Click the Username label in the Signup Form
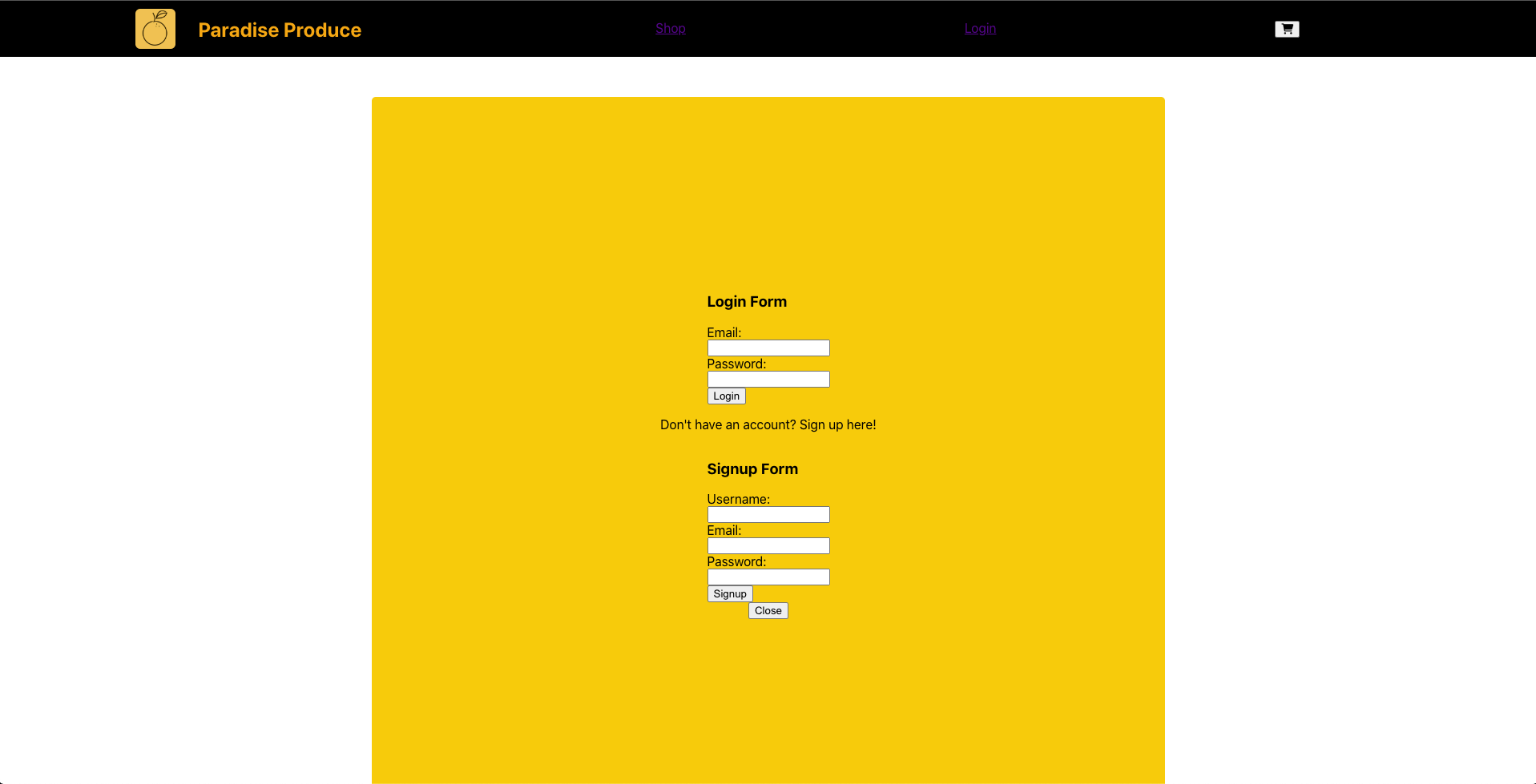 pyautogui.click(x=737, y=499)
